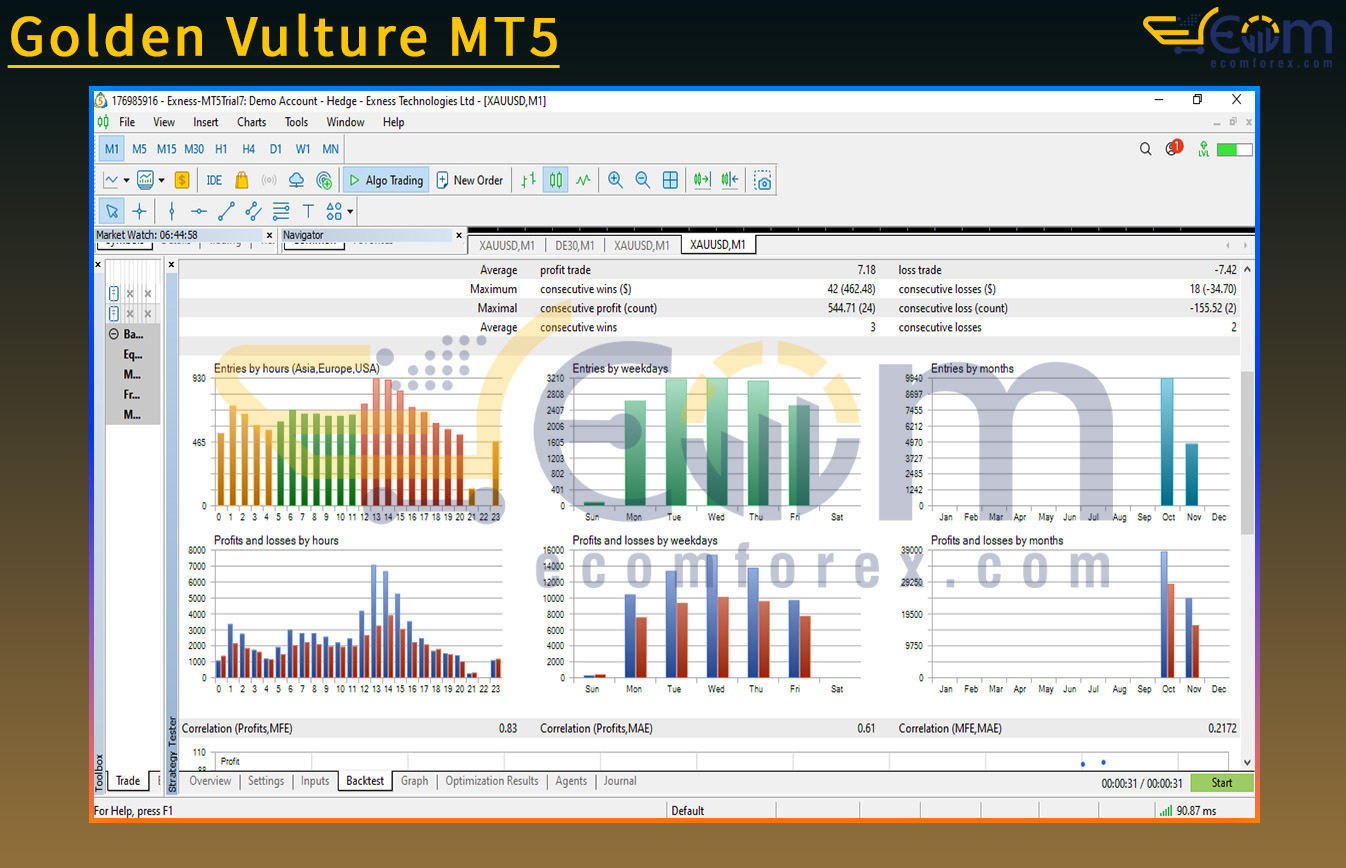Select the M15 timeframe
1346x868 pixels.
pos(166,149)
